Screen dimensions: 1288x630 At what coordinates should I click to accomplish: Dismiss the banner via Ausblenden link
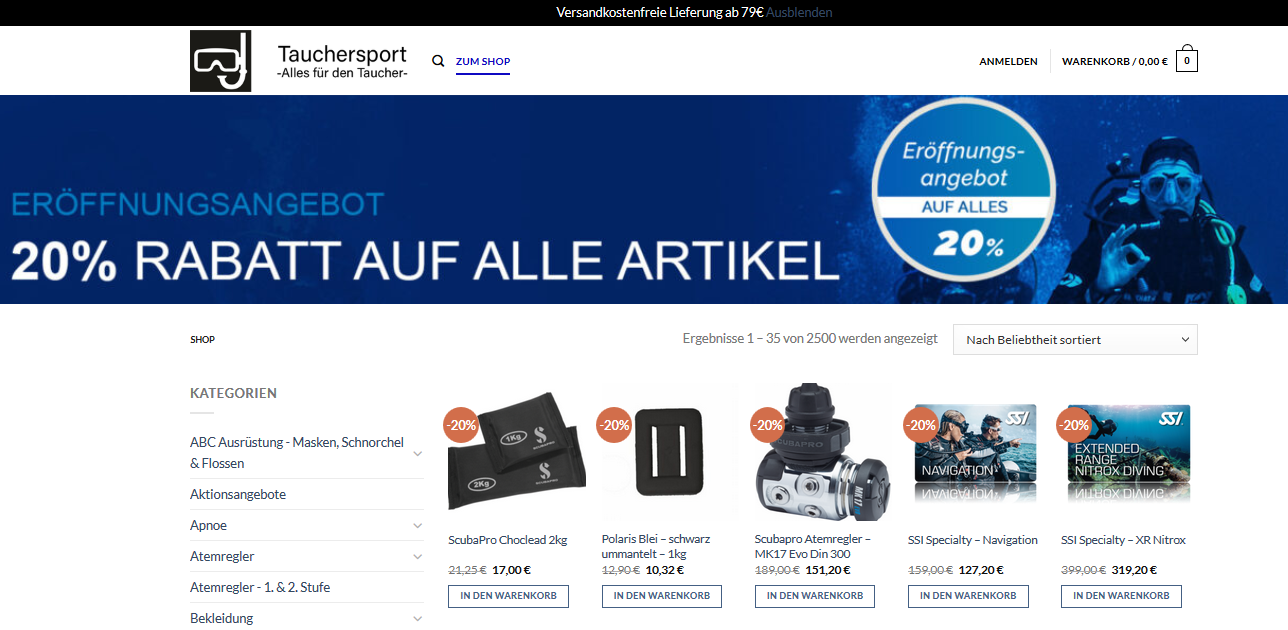pyautogui.click(x=799, y=12)
